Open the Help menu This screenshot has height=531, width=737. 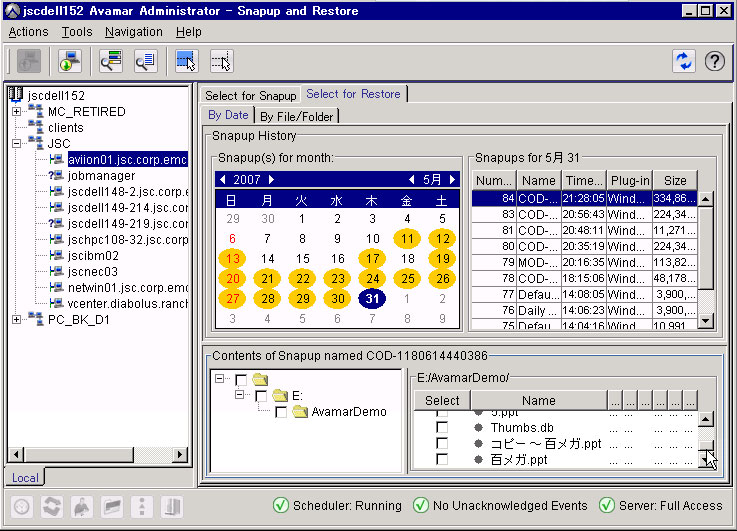tap(188, 32)
